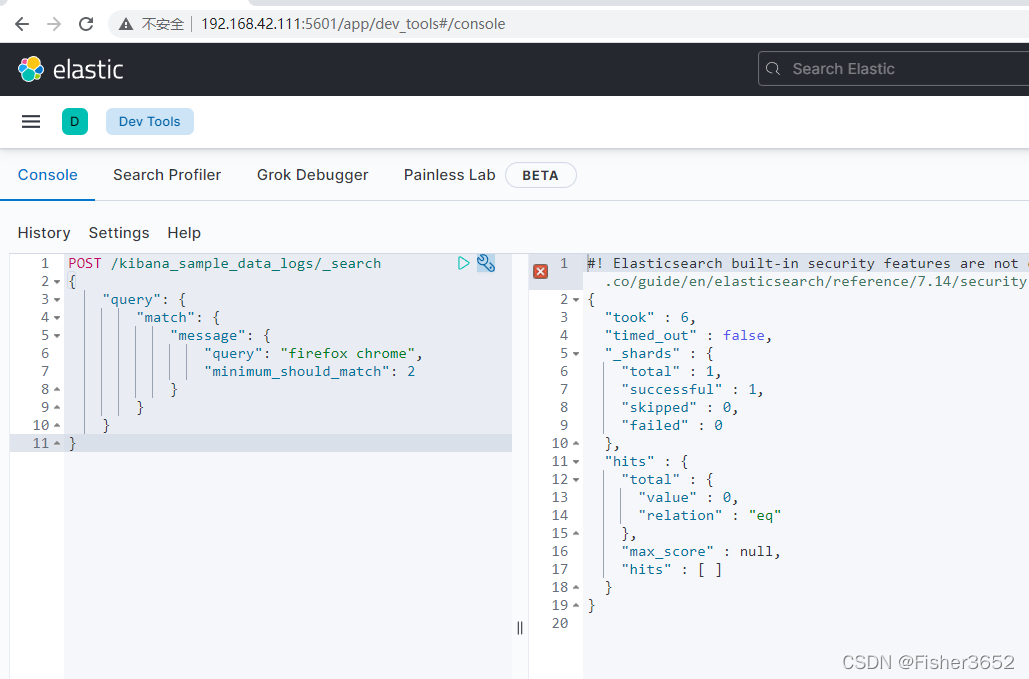Click output line number 20
1029x679 pixels.
click(560, 623)
